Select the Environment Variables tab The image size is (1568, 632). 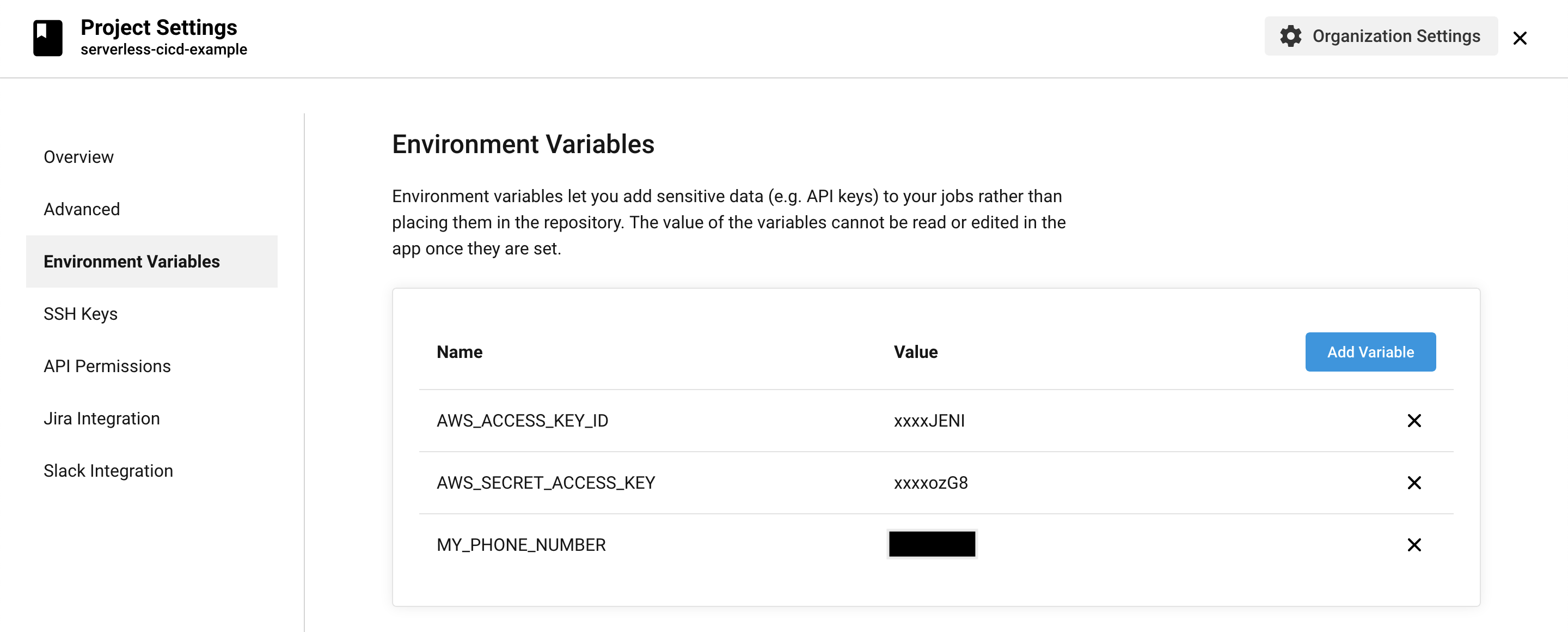tap(131, 261)
